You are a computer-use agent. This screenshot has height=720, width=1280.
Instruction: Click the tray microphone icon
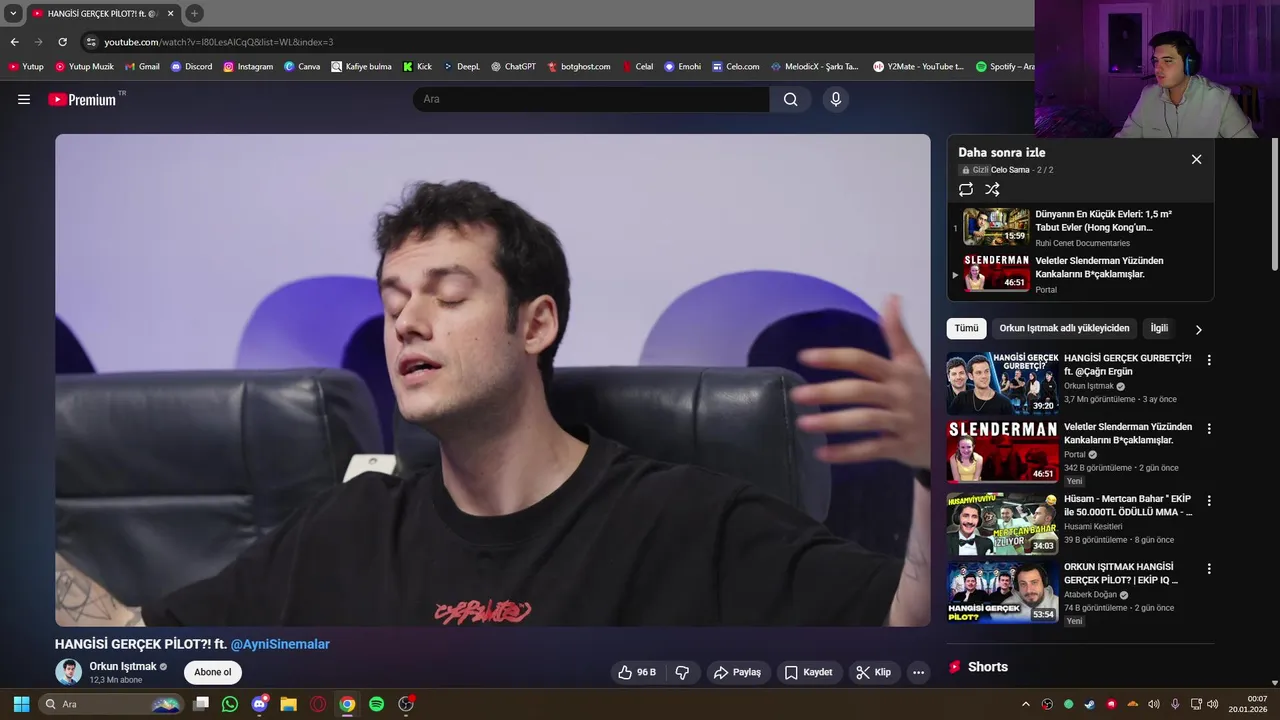click(1175, 704)
